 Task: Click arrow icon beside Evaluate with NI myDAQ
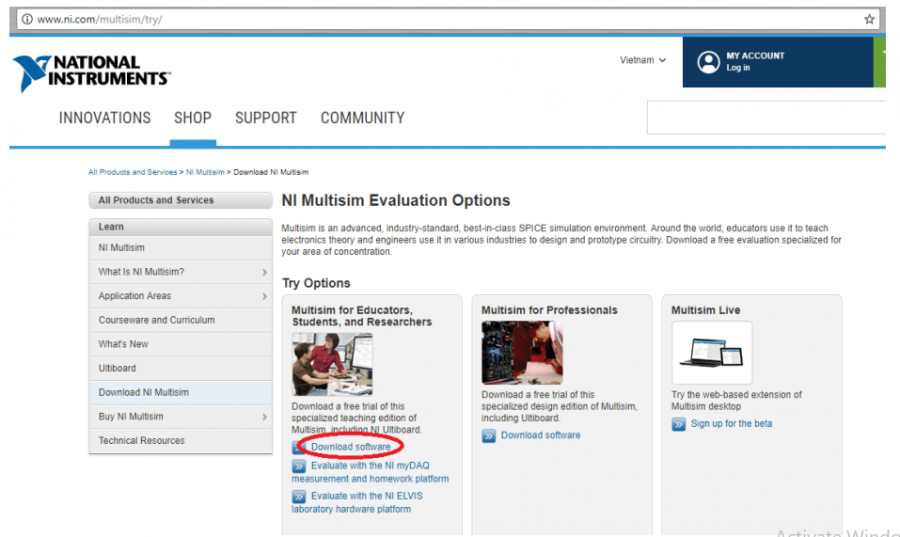click(x=299, y=466)
